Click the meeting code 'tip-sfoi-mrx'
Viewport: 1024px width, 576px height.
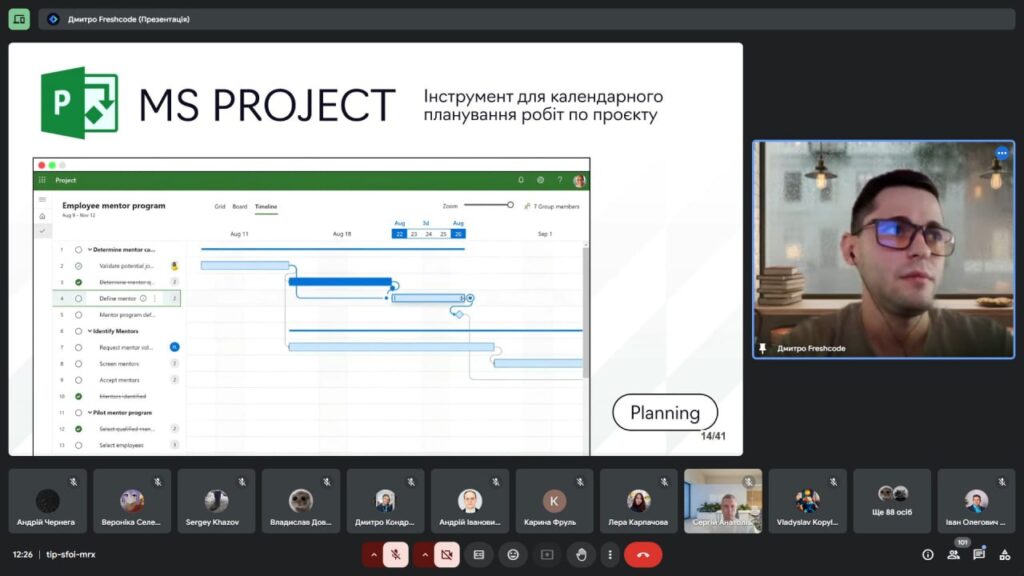click(71, 554)
